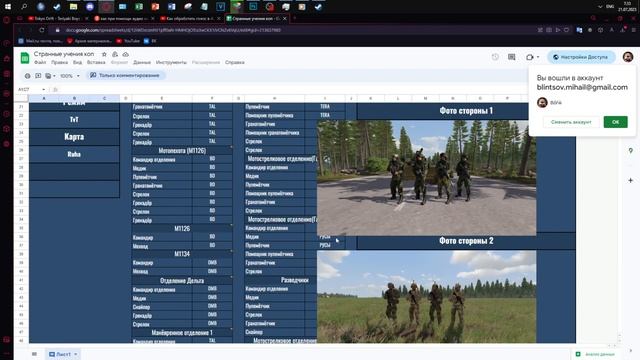The image size is (640, 360).
Task: Select the Фото стороны 1 soldiers image
Action: click(427, 178)
